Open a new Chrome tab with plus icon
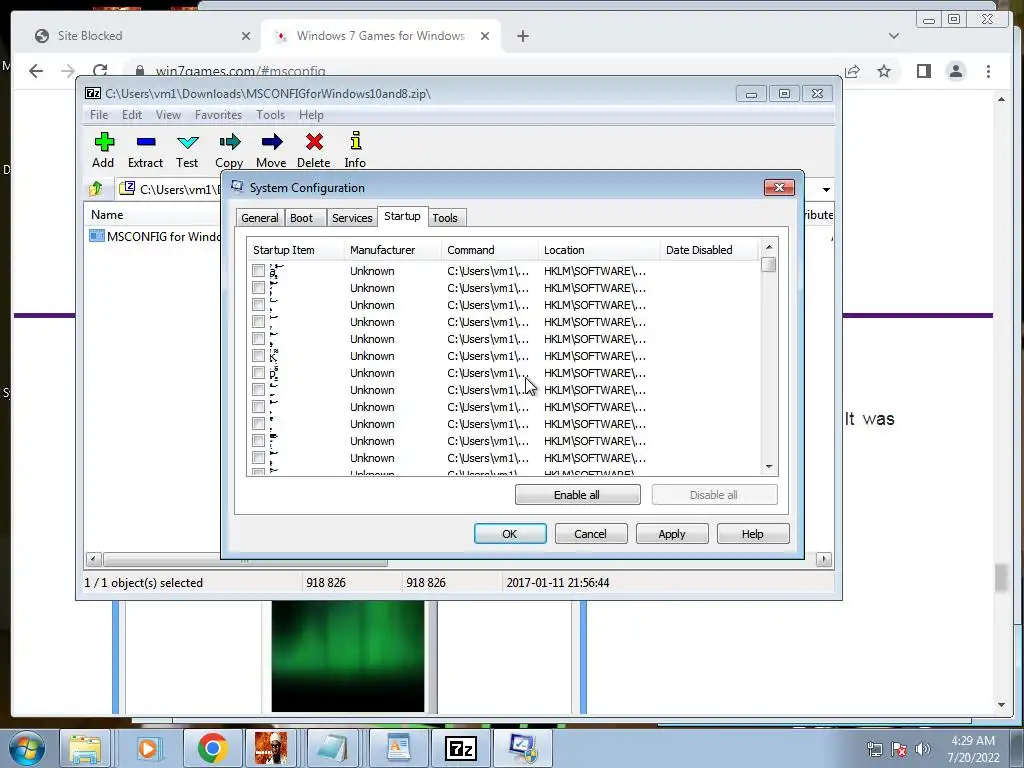1024x768 pixels. (x=522, y=36)
